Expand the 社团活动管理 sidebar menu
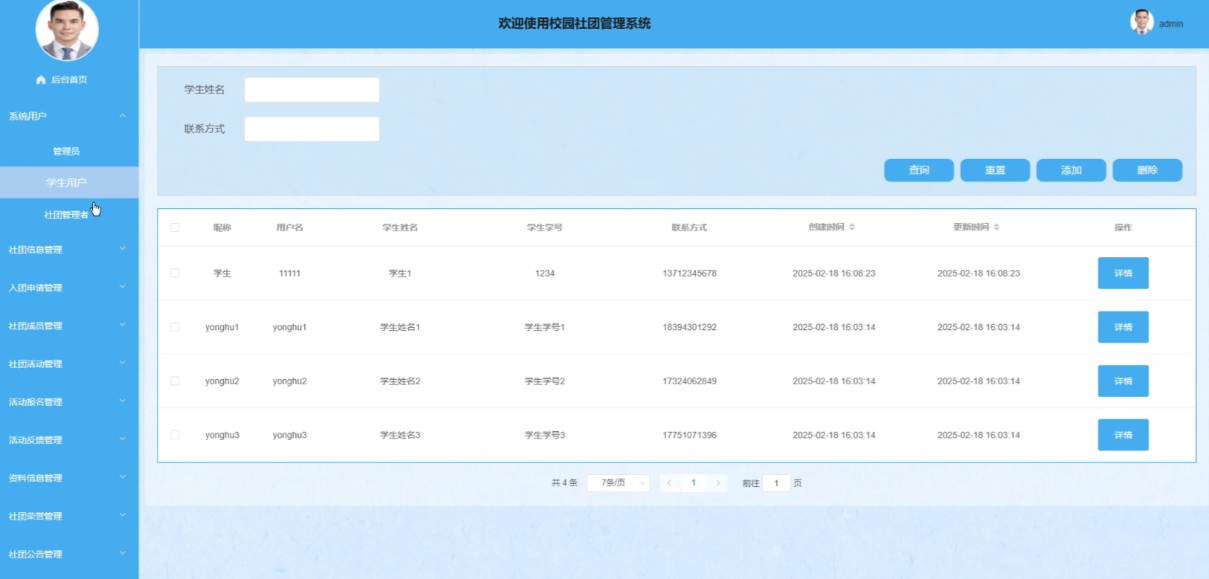This screenshot has height=579, width=1209. point(69,363)
